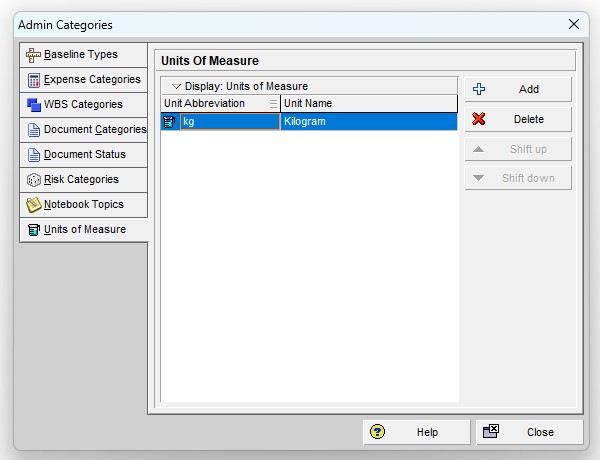This screenshot has height=460, width=600.
Task: Click the Notebook Topics notepad icon
Action: pos(34,205)
